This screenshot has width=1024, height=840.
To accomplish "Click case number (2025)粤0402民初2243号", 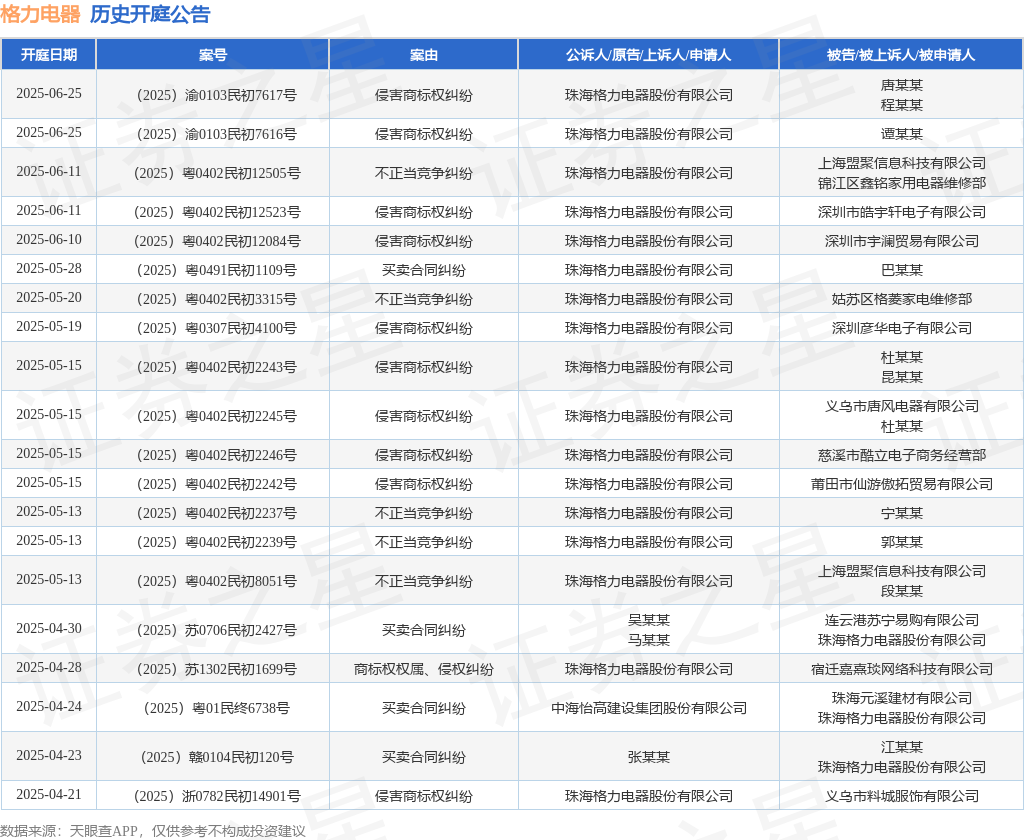I will [x=217, y=368].
